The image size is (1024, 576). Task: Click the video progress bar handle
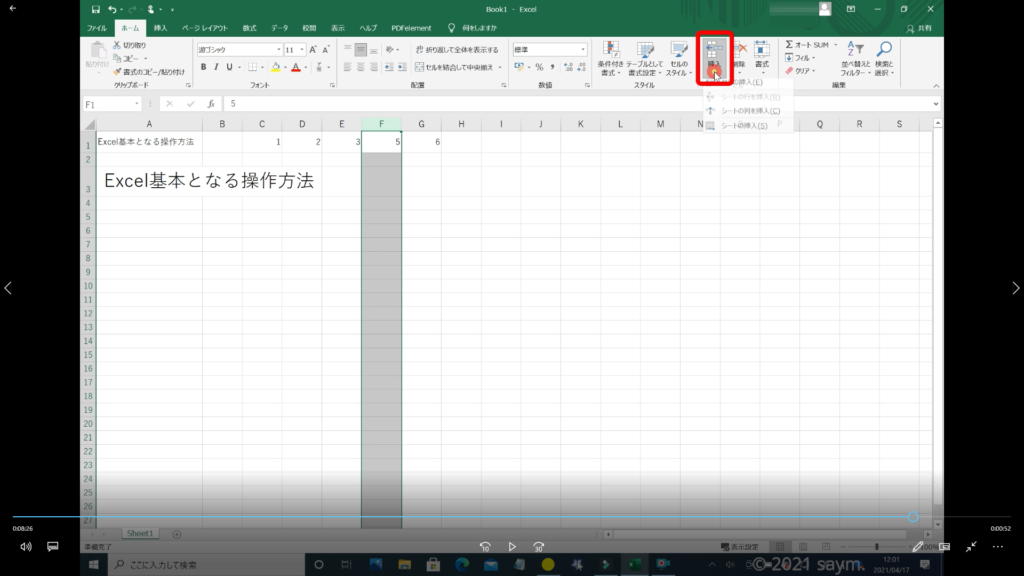click(x=913, y=517)
